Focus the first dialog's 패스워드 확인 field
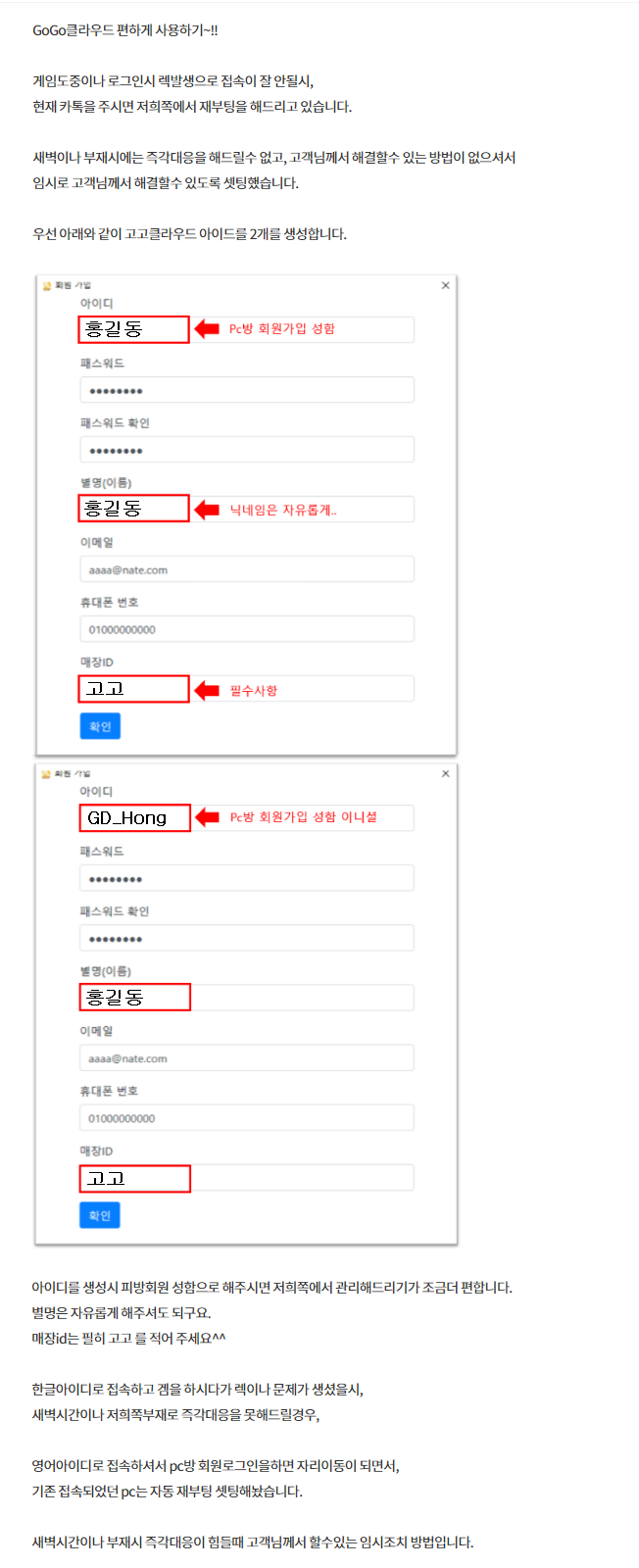This screenshot has height=1568, width=639. (x=247, y=450)
